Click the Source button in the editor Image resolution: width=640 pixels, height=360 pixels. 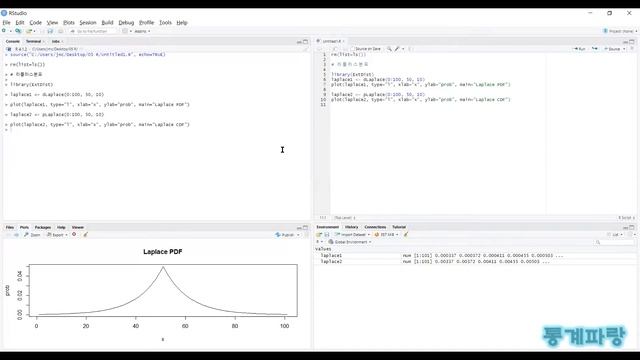(x=612, y=49)
